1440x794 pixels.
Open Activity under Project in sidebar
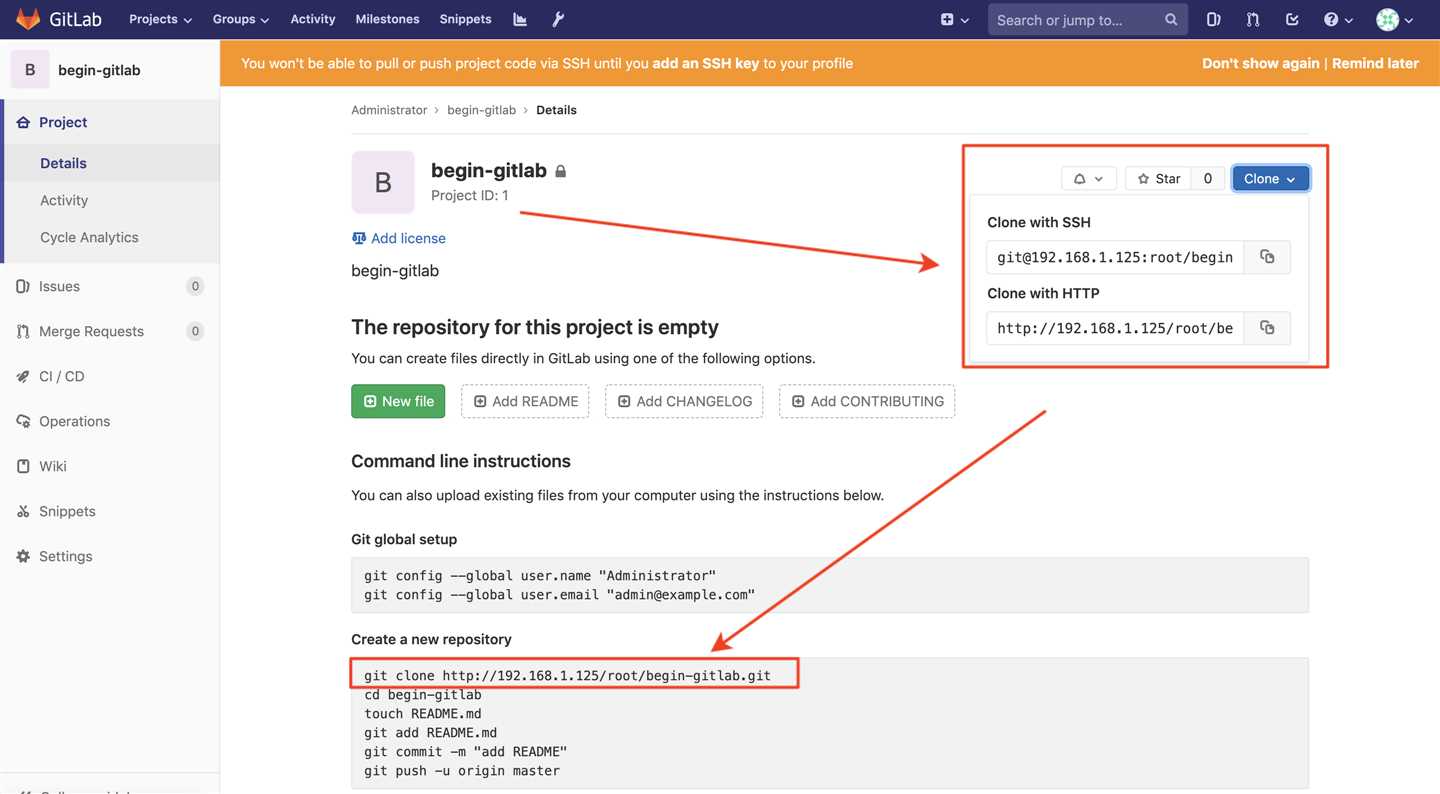pyautogui.click(x=112, y=200)
